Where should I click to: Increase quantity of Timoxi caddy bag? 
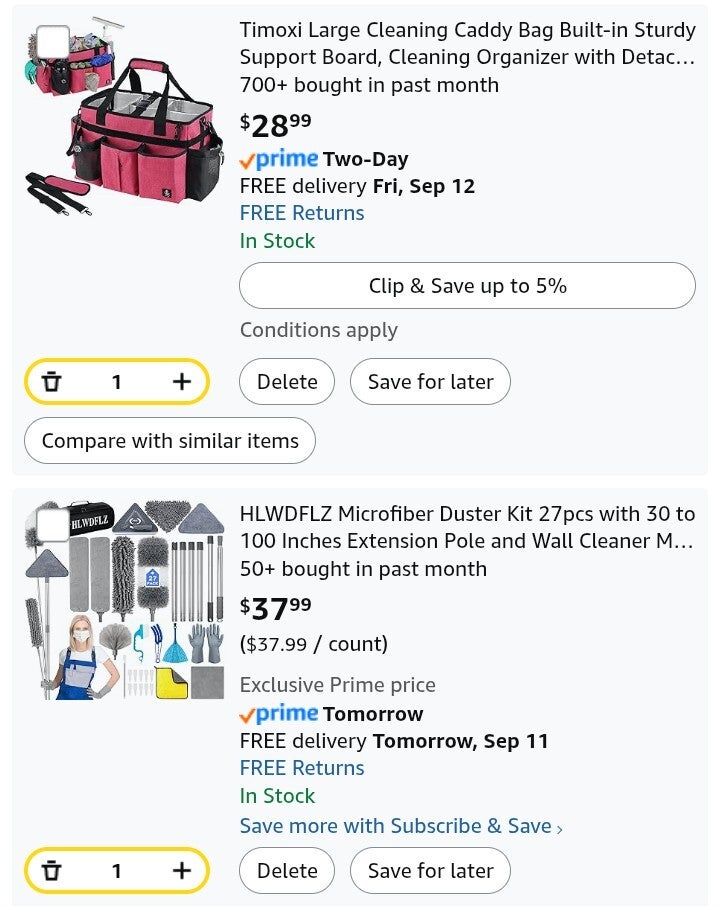pos(181,382)
